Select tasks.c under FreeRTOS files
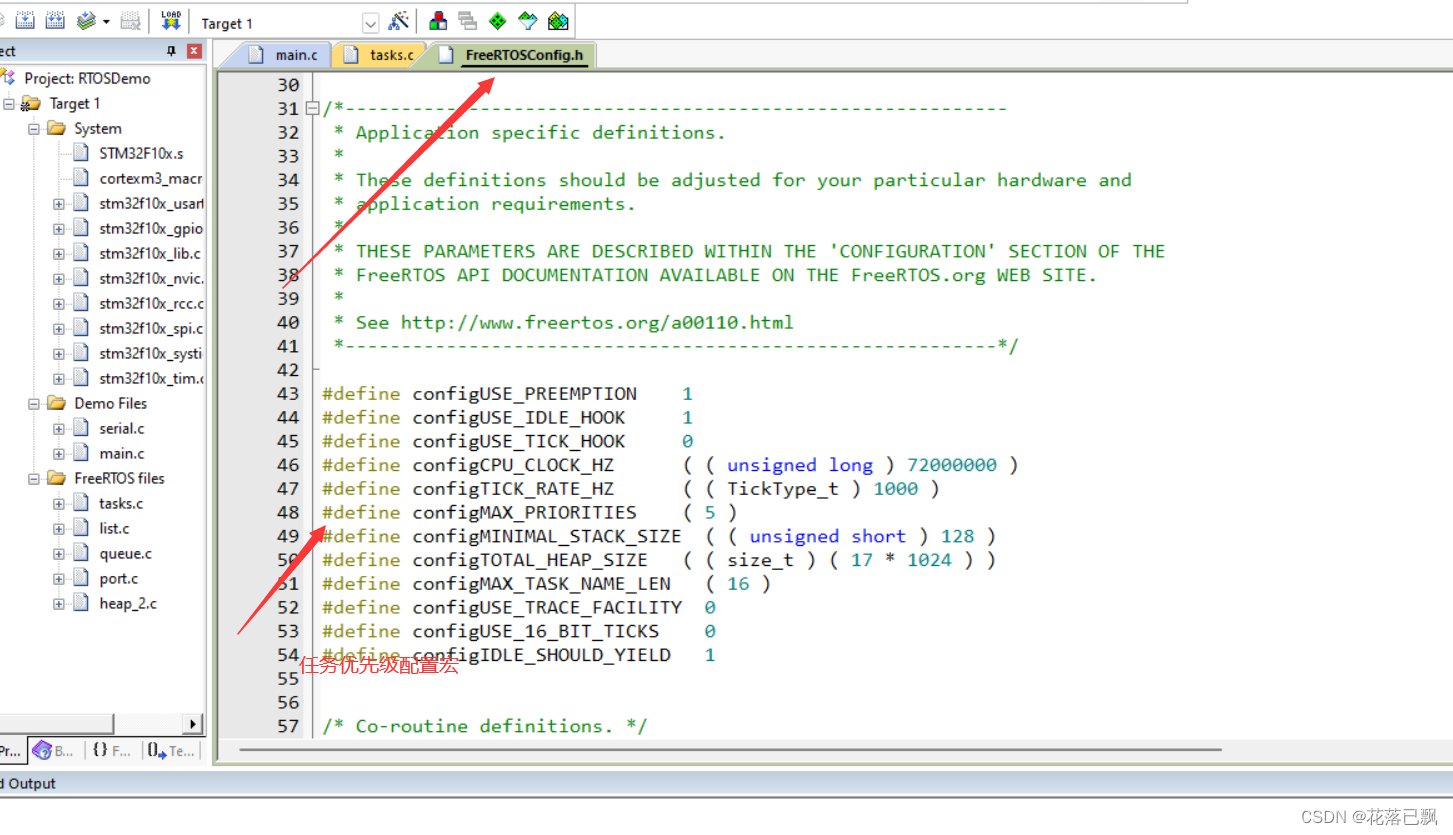1453x835 pixels. [121, 503]
